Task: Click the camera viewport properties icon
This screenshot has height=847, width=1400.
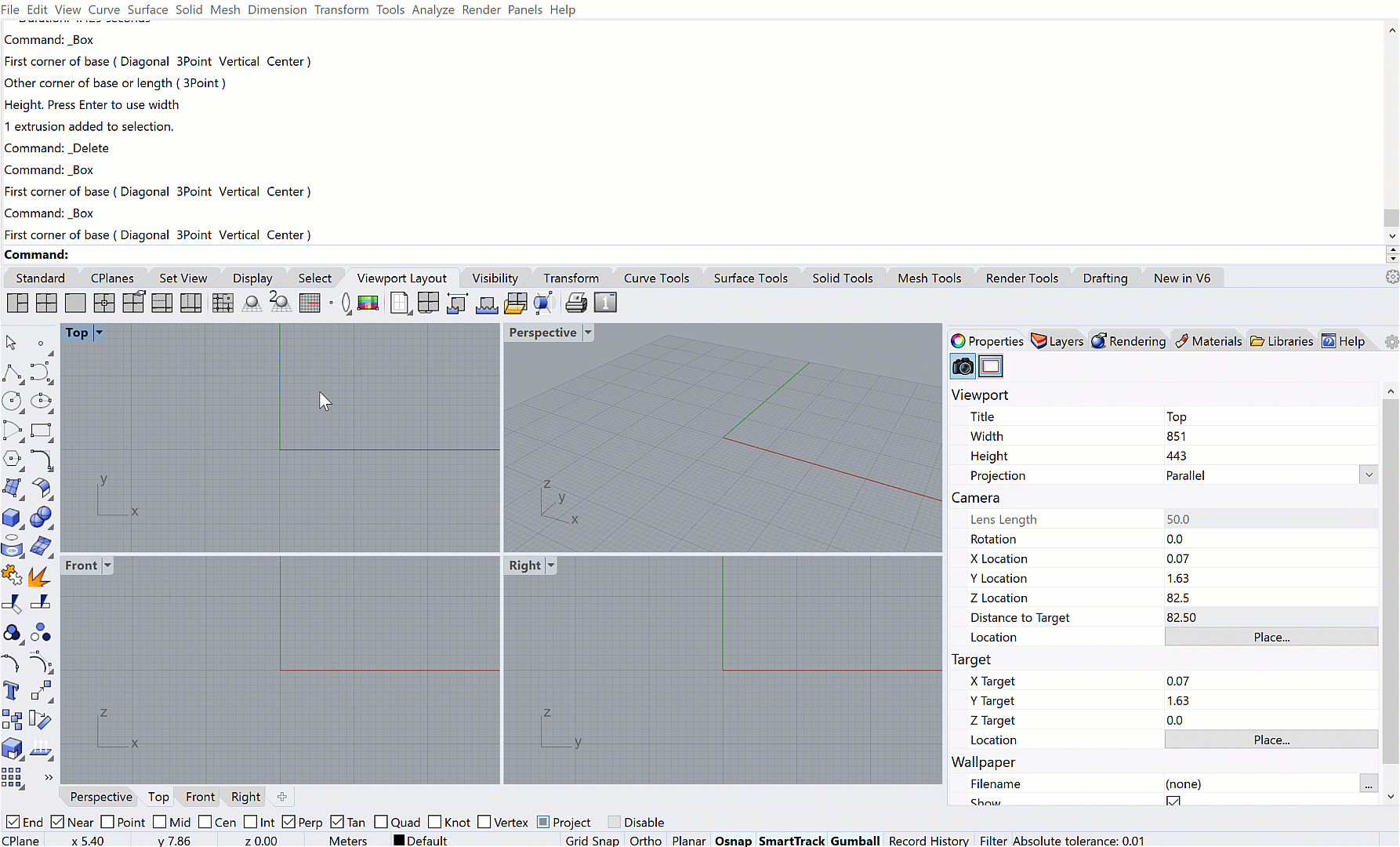Action: (963, 366)
